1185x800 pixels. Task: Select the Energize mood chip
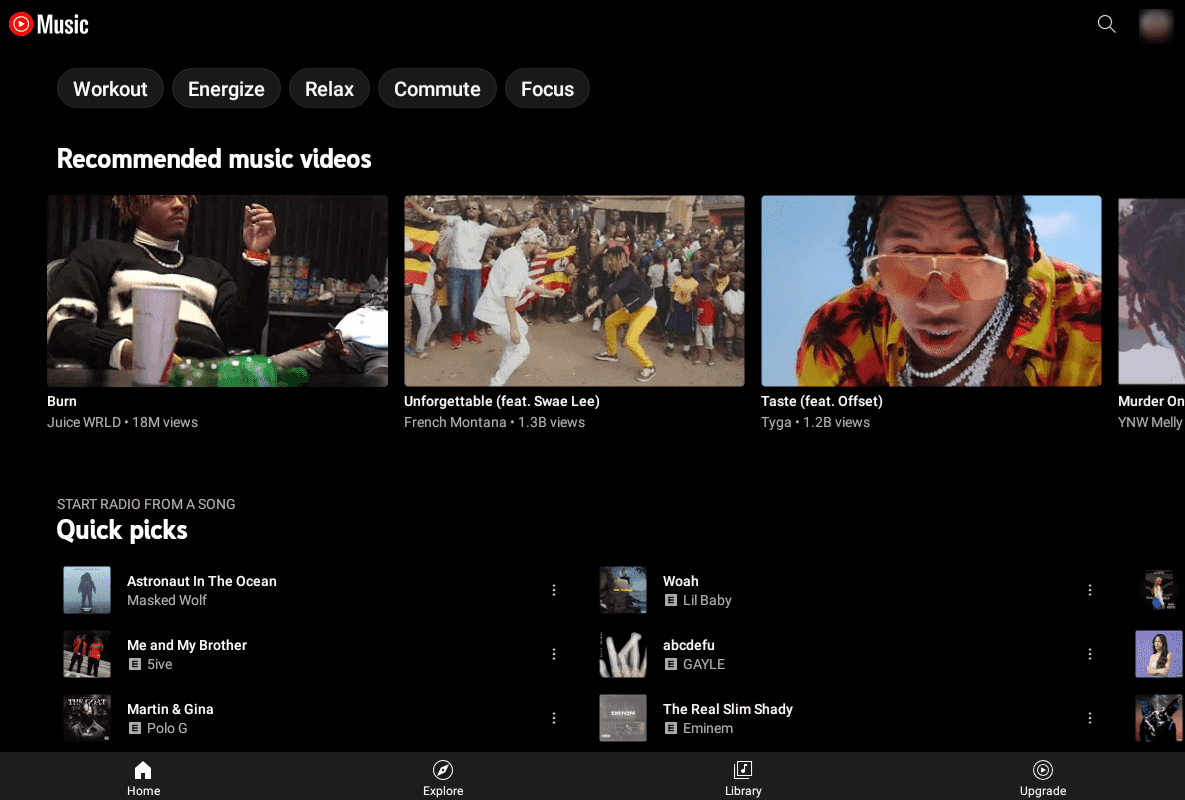click(x=226, y=88)
